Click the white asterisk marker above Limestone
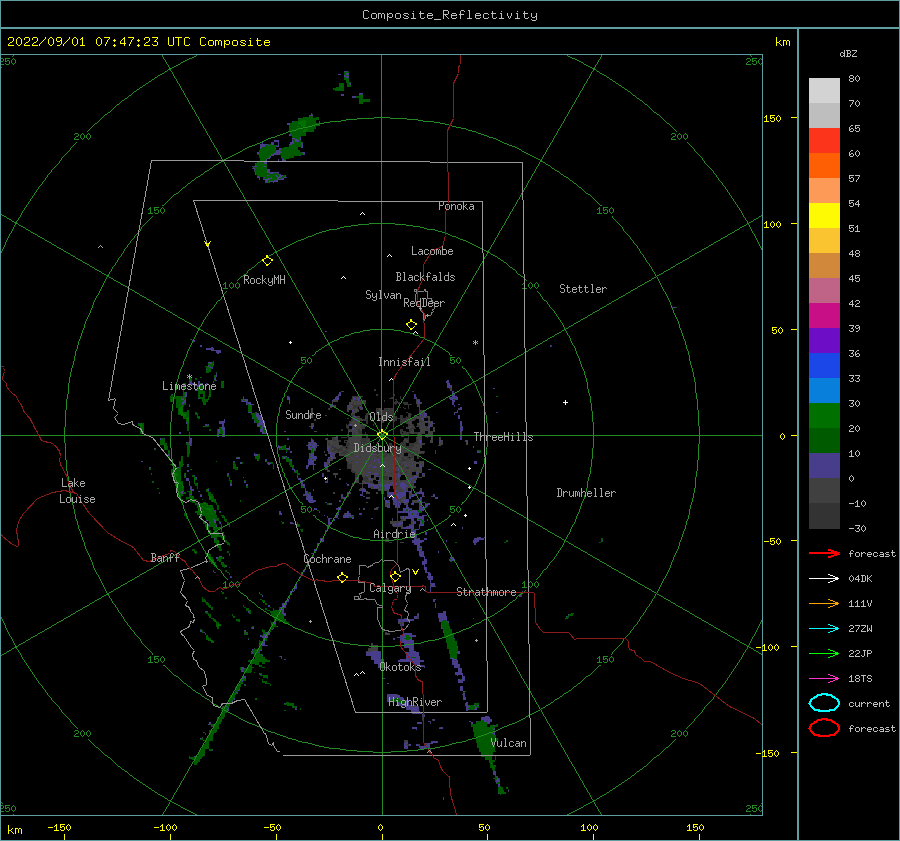 pos(189,377)
